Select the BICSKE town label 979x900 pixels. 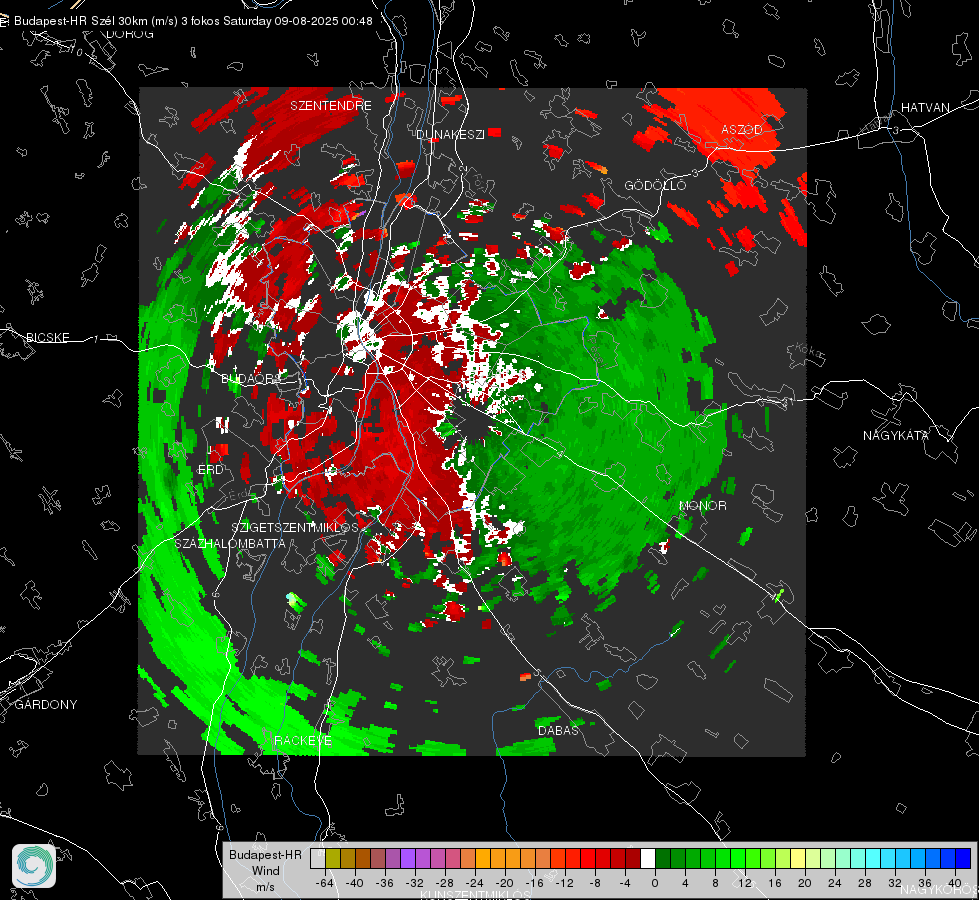coord(47,337)
